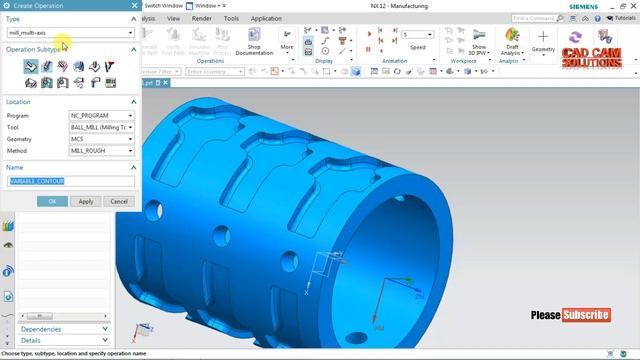Image resolution: width=640 pixels, height=360 pixels.
Task: Close the Create Operation dialog
Action: (x=135, y=6)
